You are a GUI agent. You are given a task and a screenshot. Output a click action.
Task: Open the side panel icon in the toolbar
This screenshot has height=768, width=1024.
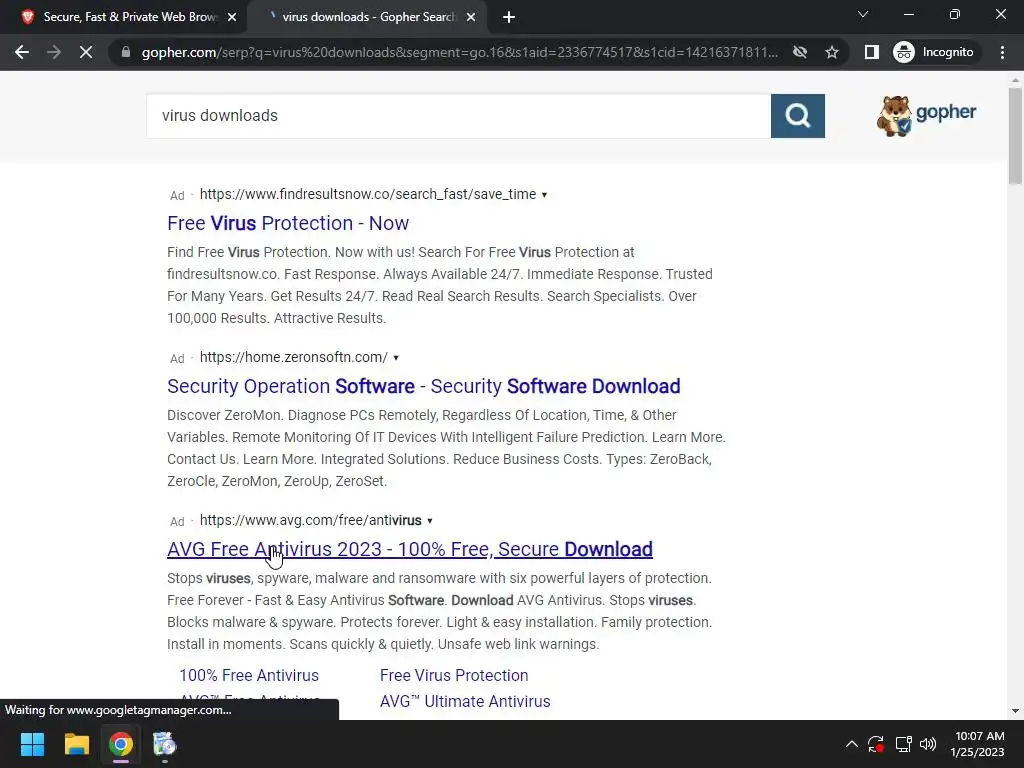tap(872, 52)
